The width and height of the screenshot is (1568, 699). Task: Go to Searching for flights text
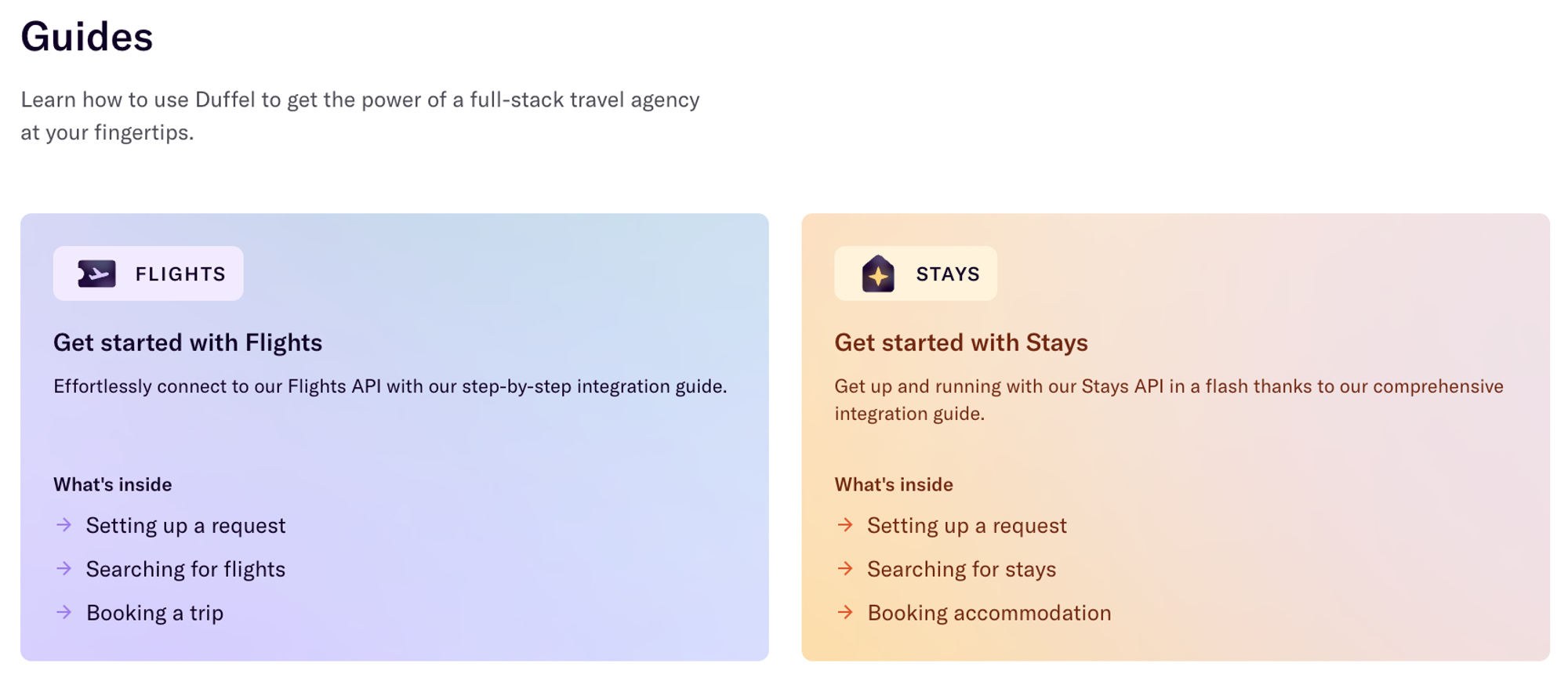point(186,569)
